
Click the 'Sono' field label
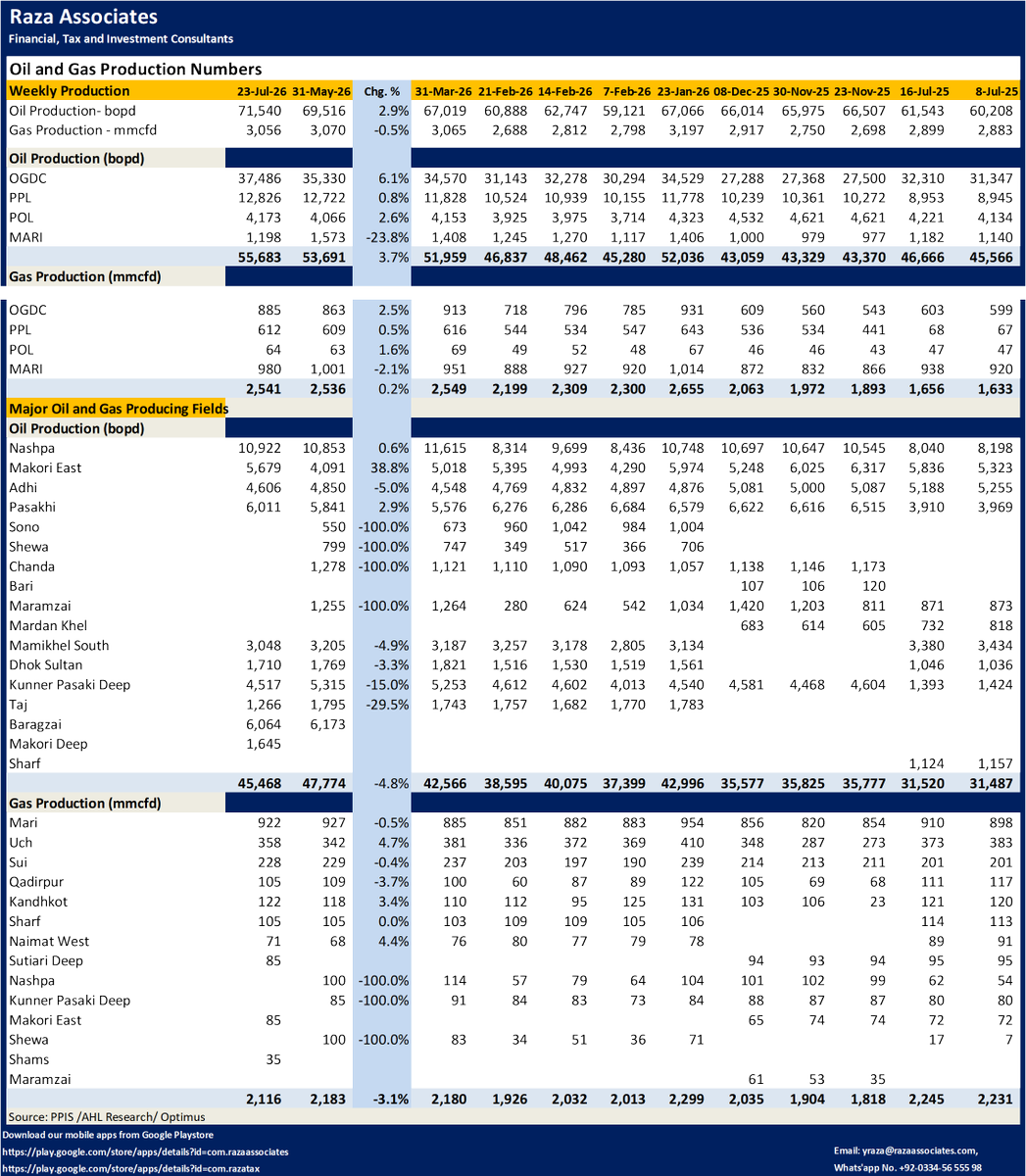click(x=24, y=526)
